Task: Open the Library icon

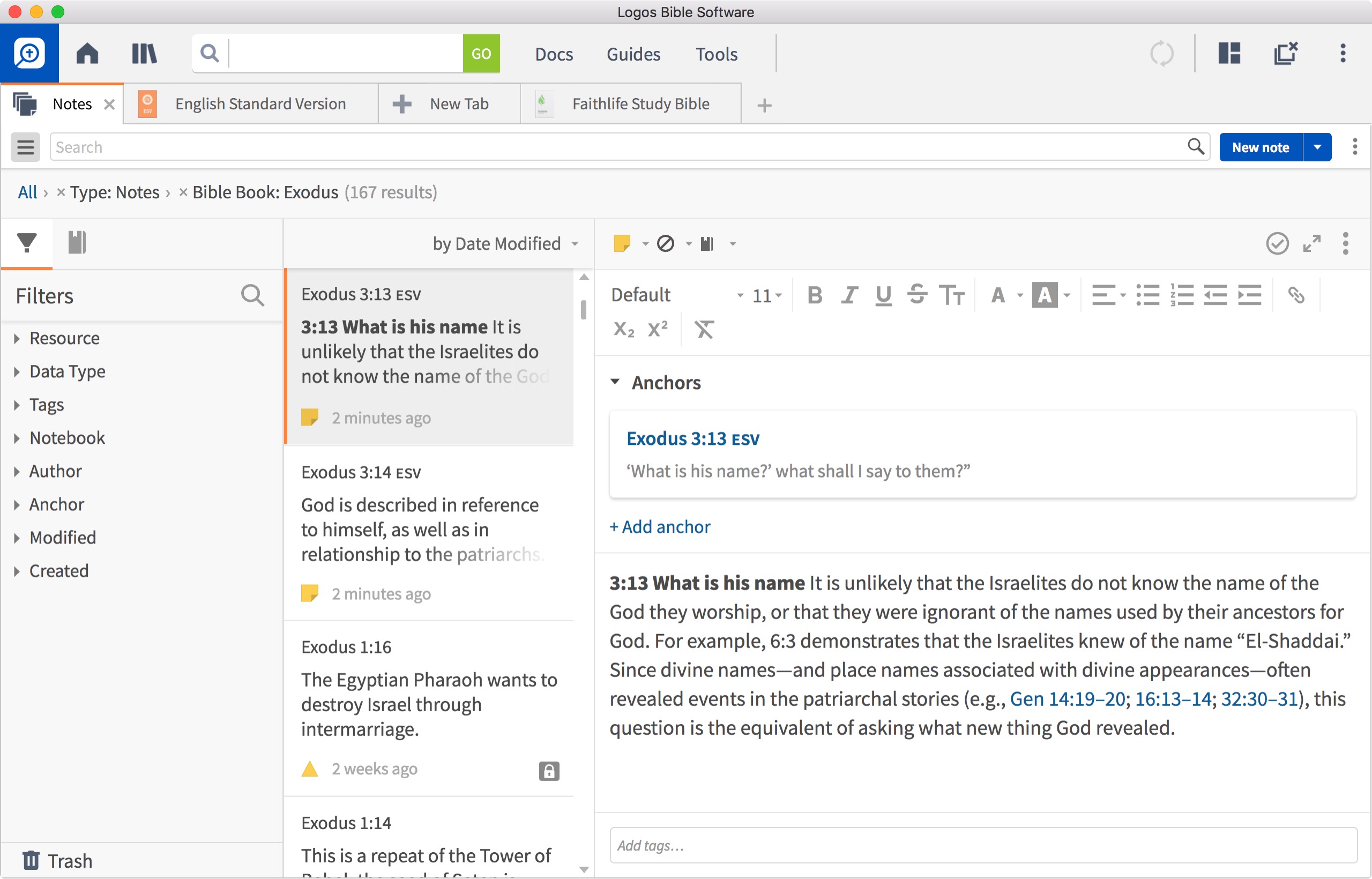Action: (x=144, y=54)
